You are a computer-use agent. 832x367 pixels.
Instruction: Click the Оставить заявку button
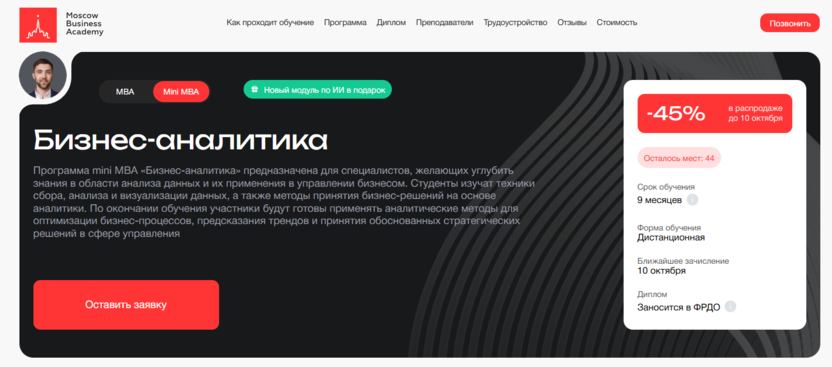coord(126,305)
